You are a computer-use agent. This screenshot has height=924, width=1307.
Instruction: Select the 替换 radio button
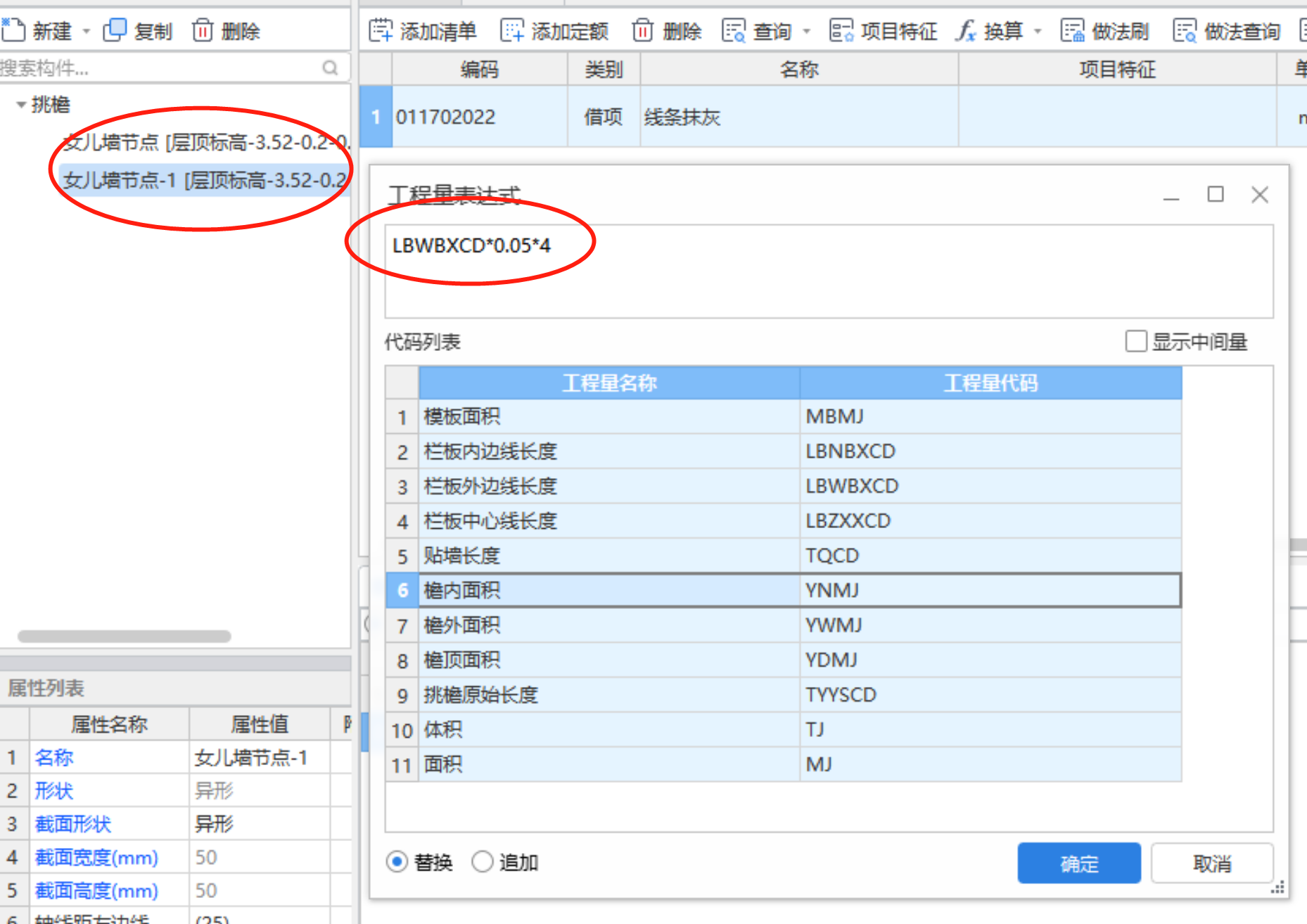pyautogui.click(x=397, y=862)
